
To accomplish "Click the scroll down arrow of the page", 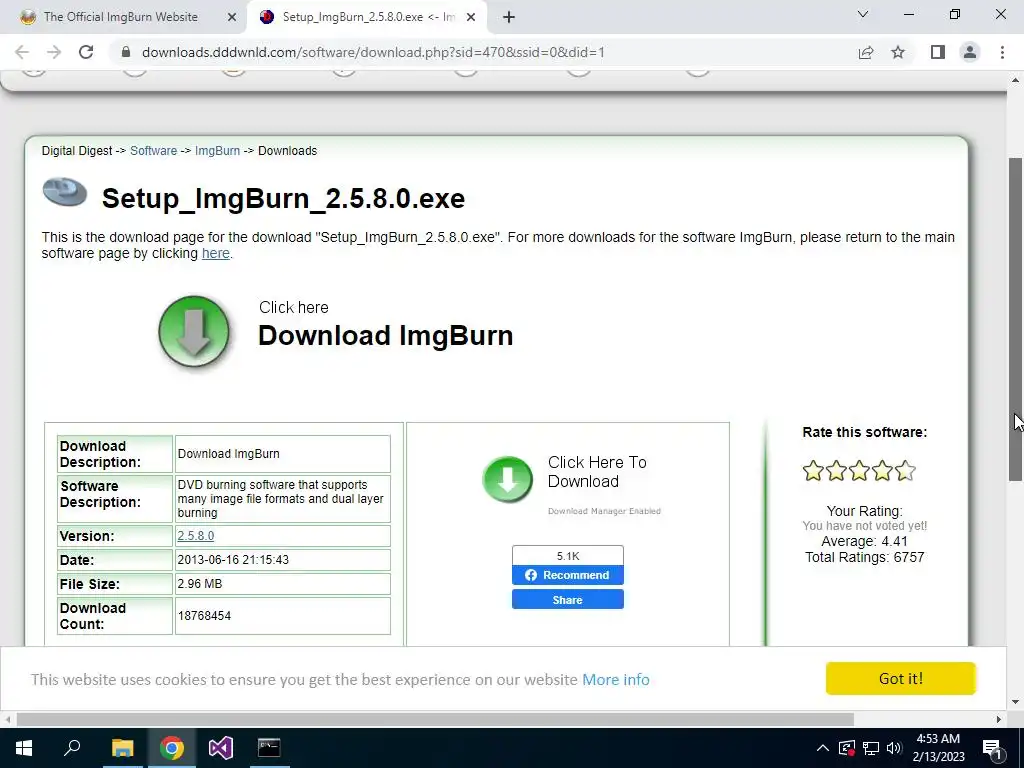I will pyautogui.click(x=1015, y=703).
